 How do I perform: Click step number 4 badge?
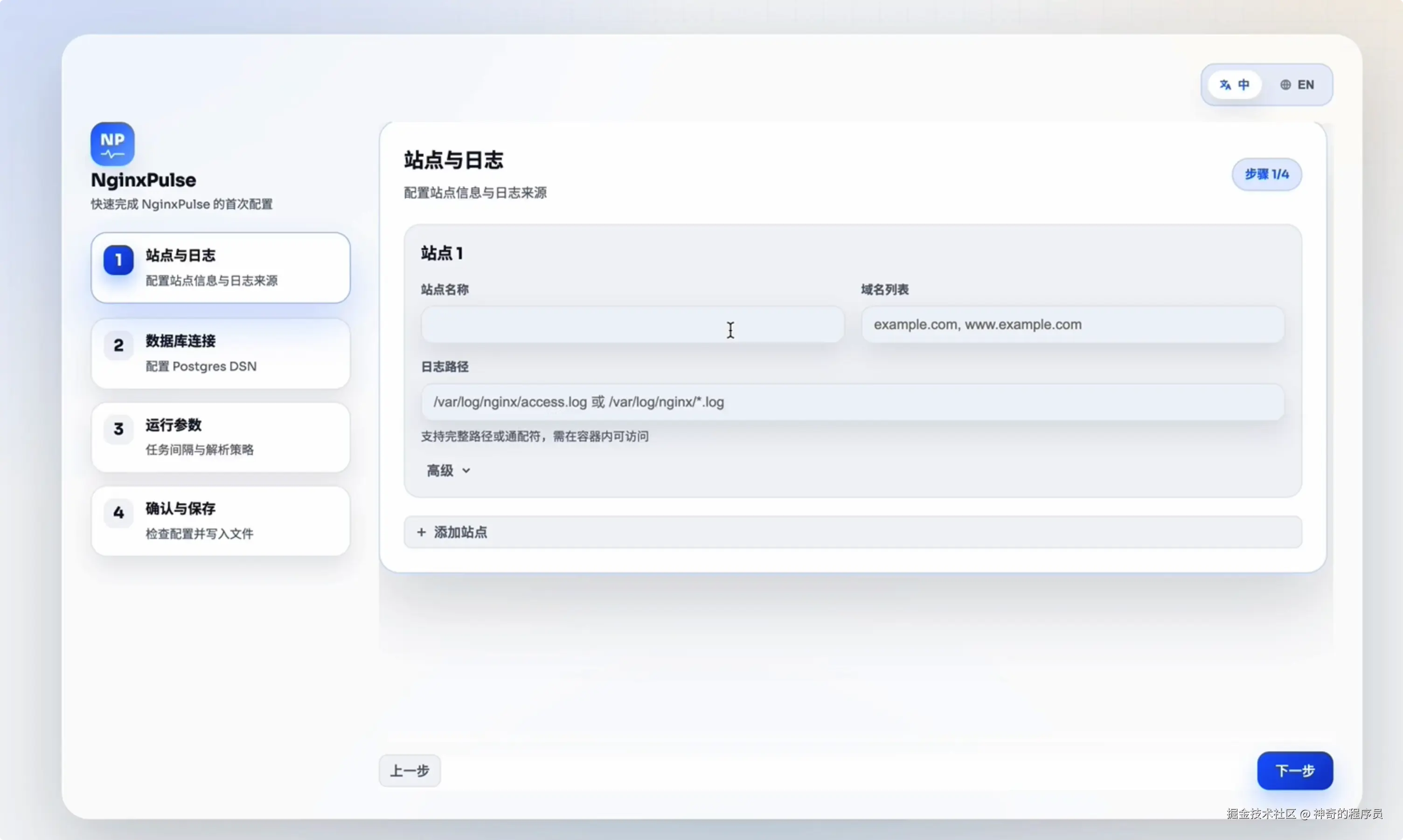[118, 513]
